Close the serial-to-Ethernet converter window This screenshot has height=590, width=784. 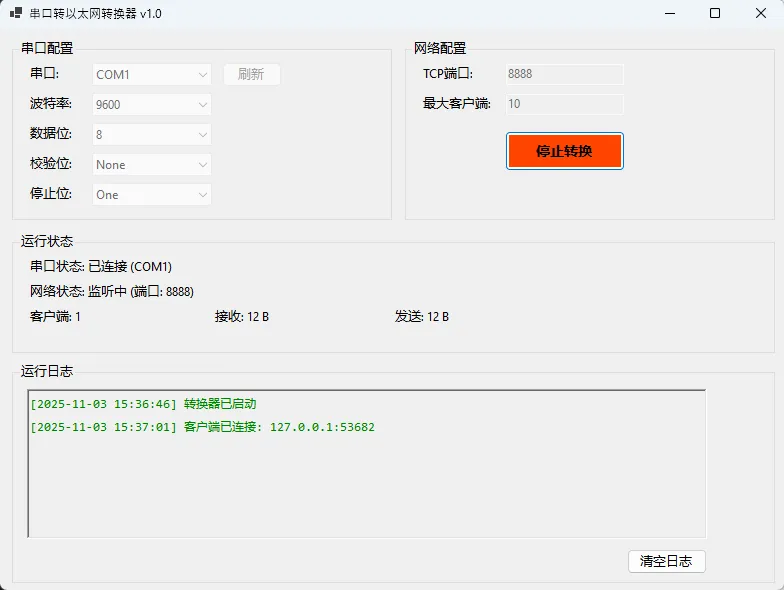pos(760,14)
